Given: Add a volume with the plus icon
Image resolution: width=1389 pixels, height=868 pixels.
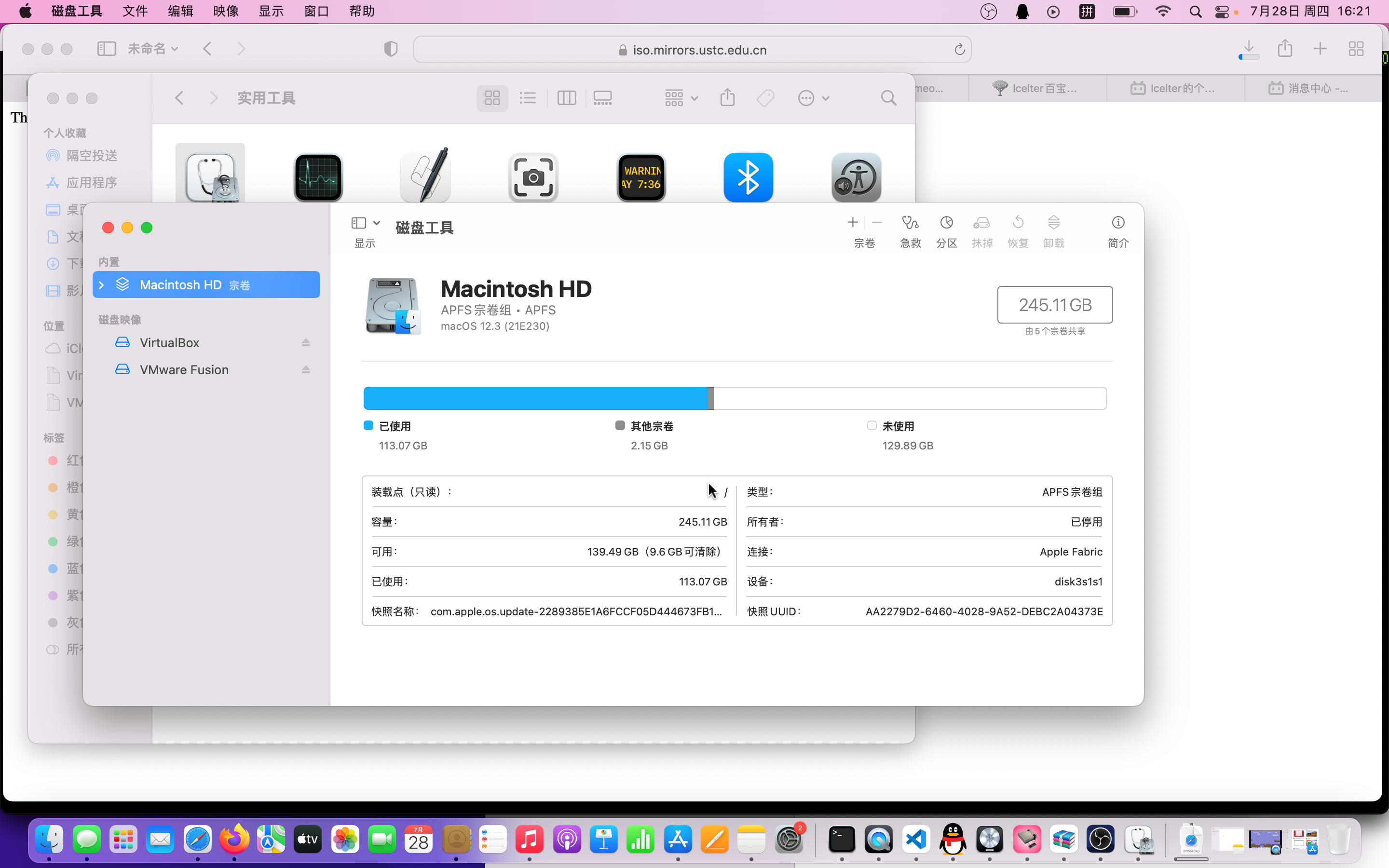Looking at the screenshot, I should [852, 223].
